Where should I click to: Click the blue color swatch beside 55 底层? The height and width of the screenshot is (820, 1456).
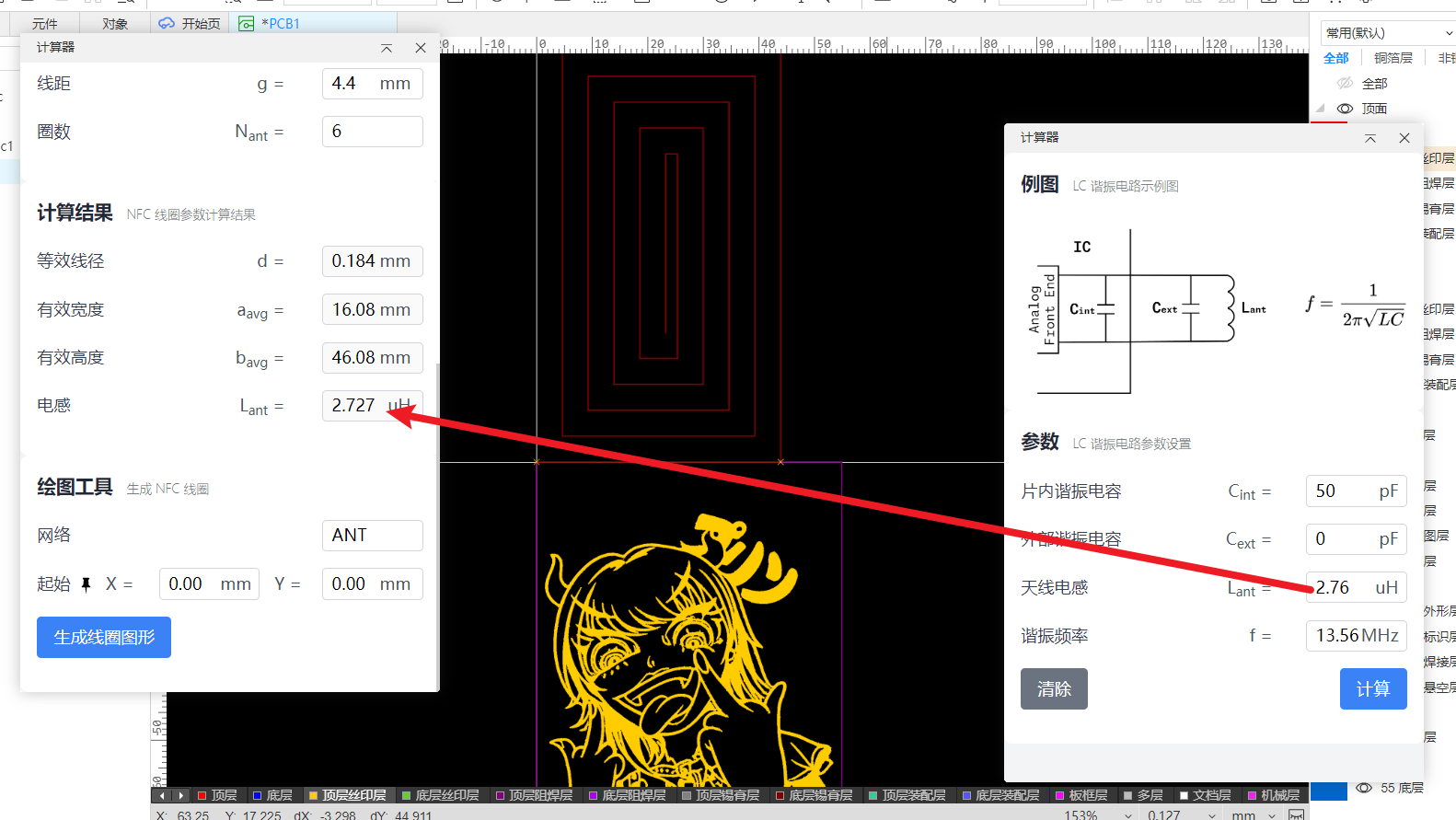coord(1329,790)
